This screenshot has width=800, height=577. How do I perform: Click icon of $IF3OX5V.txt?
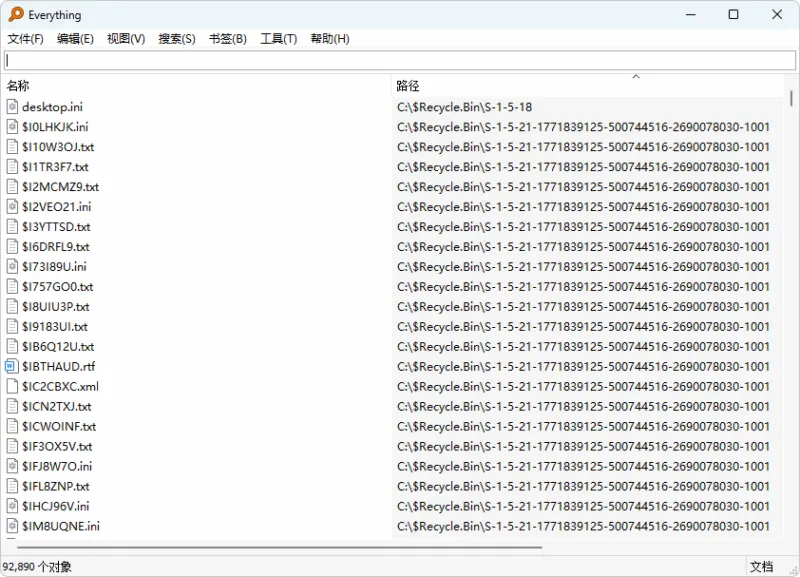click(12, 446)
